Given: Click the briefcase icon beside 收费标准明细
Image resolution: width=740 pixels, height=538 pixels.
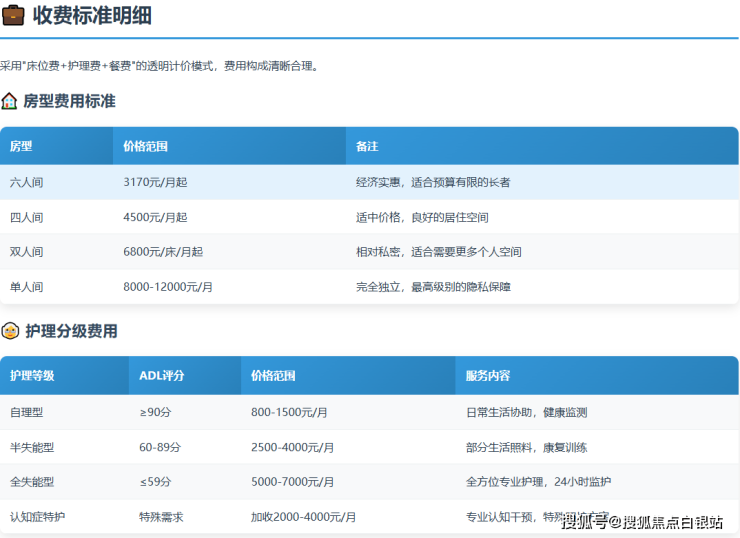Looking at the screenshot, I should tap(13, 15).
